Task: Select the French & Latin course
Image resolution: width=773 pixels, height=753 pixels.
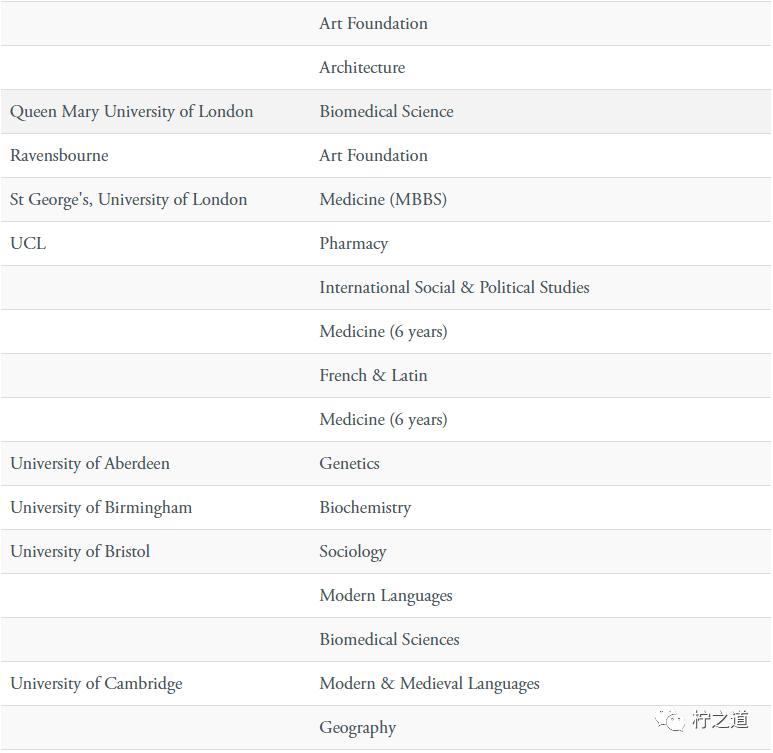Action: (x=373, y=375)
